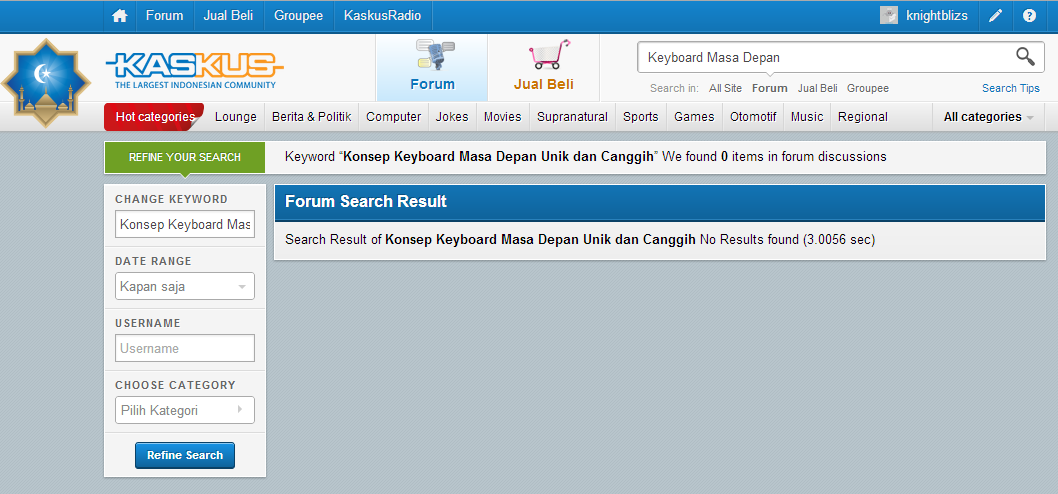Search in Forum scope

pyautogui.click(x=770, y=88)
